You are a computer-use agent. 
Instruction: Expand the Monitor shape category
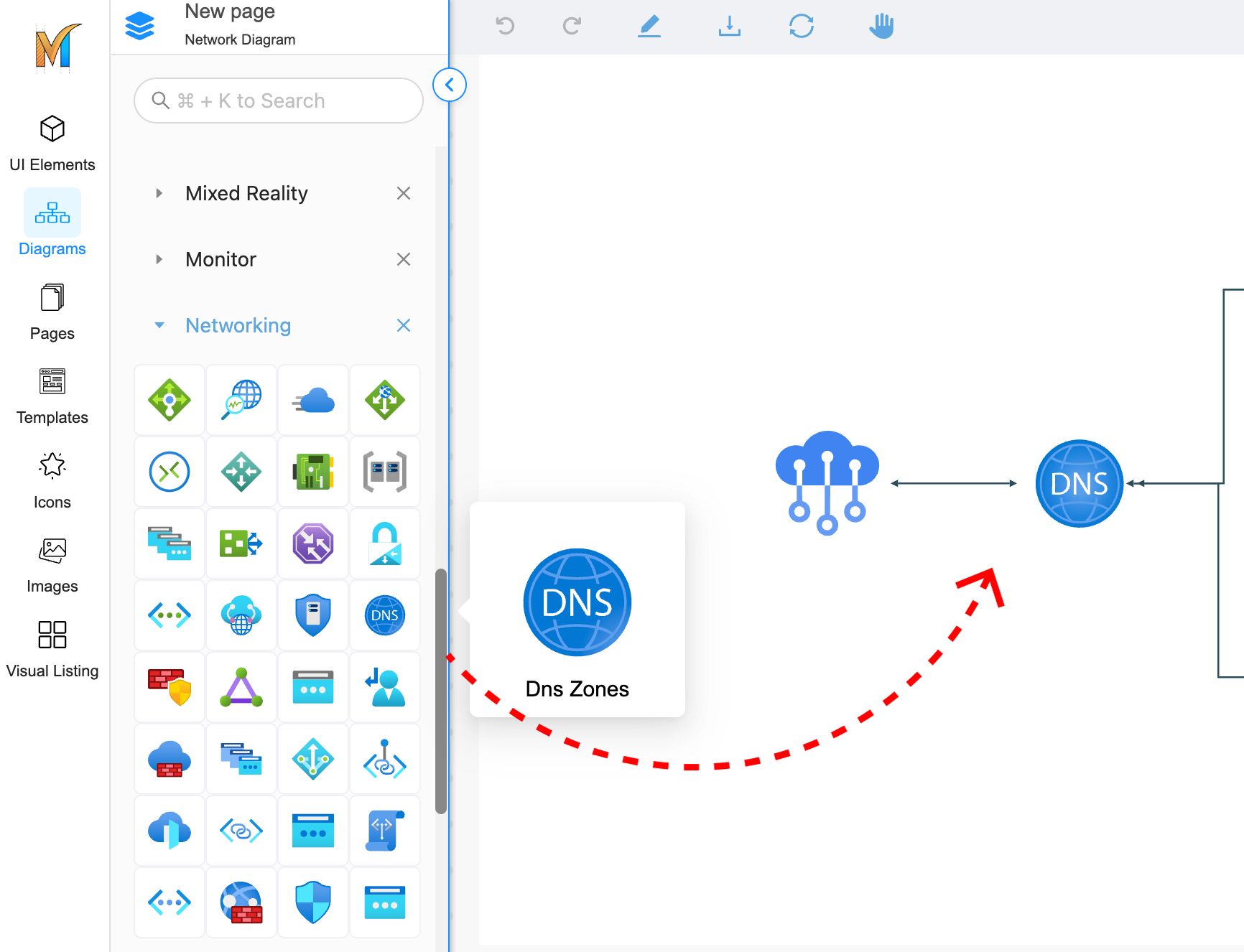click(x=159, y=259)
